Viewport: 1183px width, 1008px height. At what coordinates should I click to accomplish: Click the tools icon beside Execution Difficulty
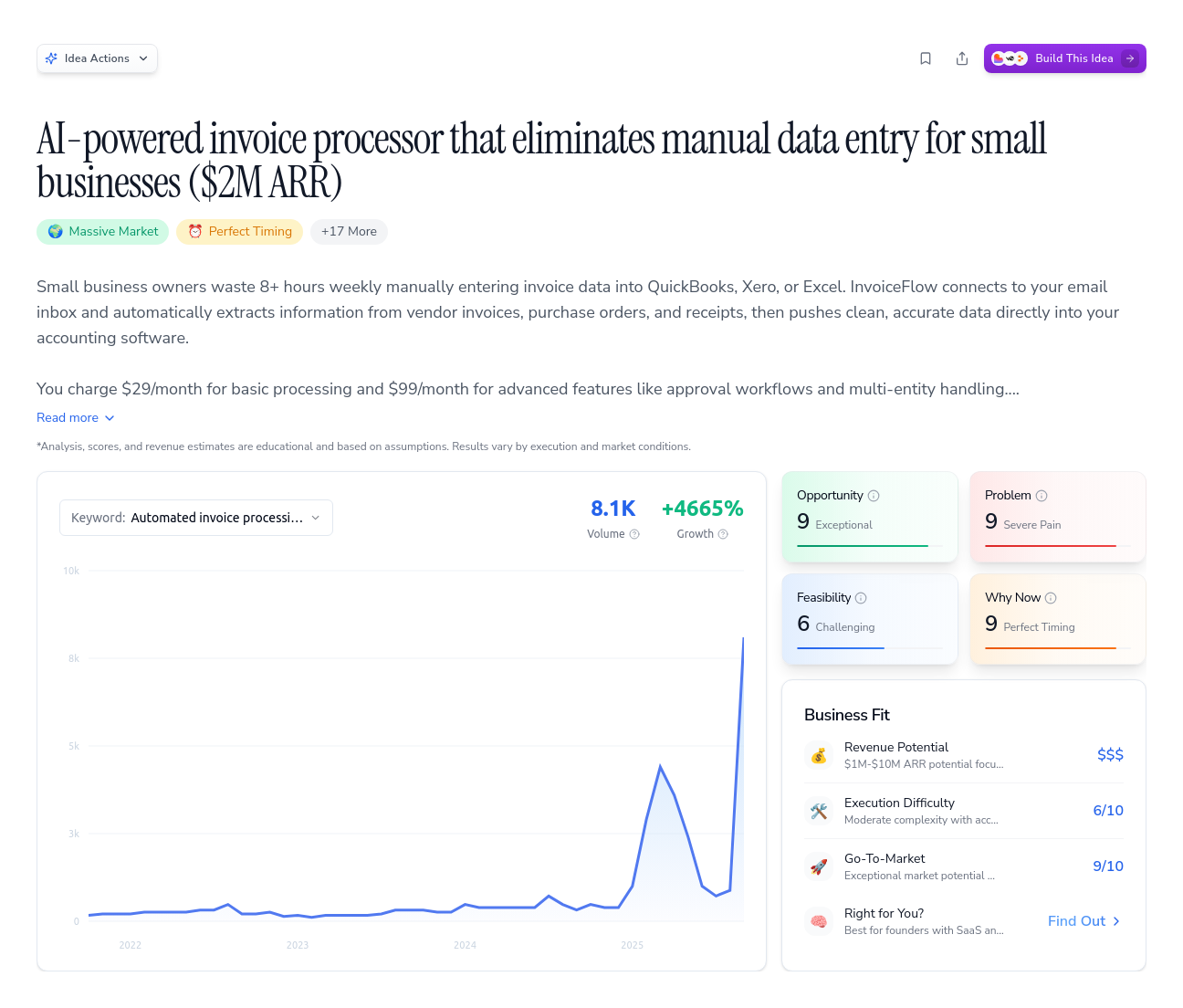click(x=819, y=811)
